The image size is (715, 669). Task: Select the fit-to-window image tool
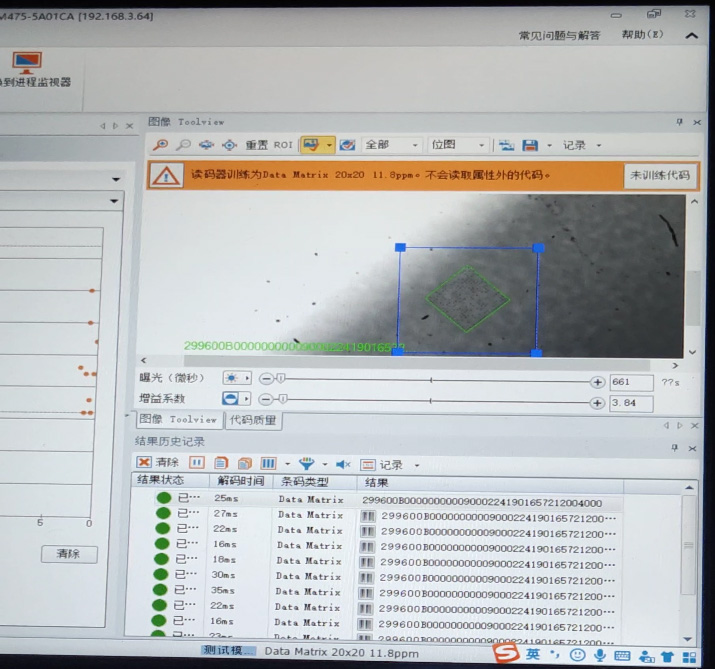tap(207, 145)
